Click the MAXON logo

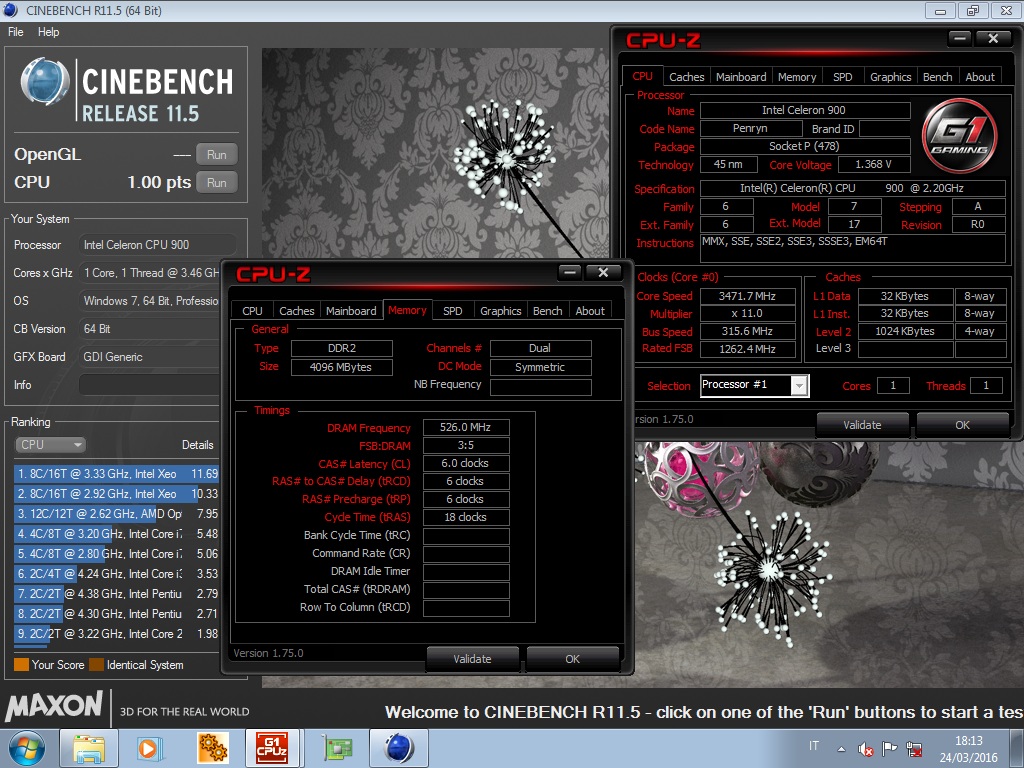54,706
